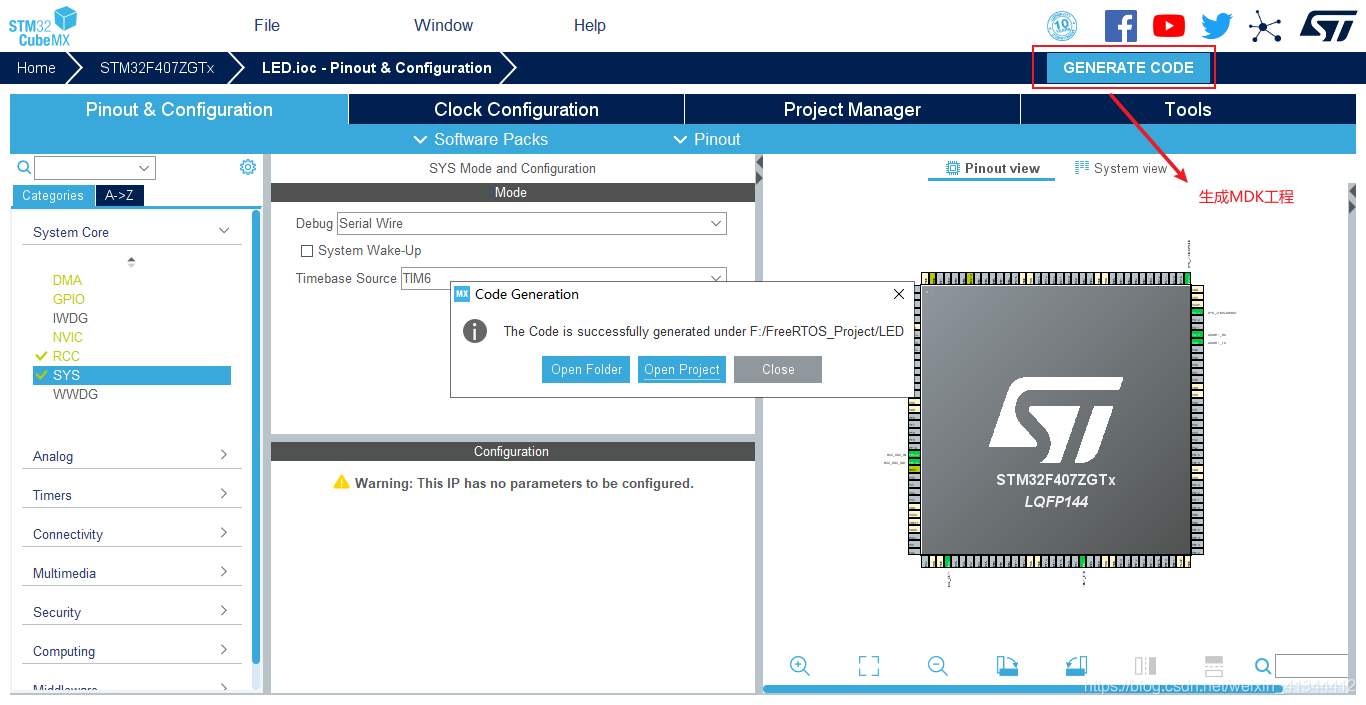This screenshot has height=705, width=1366.
Task: Expand the Timers category
Action: 132,495
